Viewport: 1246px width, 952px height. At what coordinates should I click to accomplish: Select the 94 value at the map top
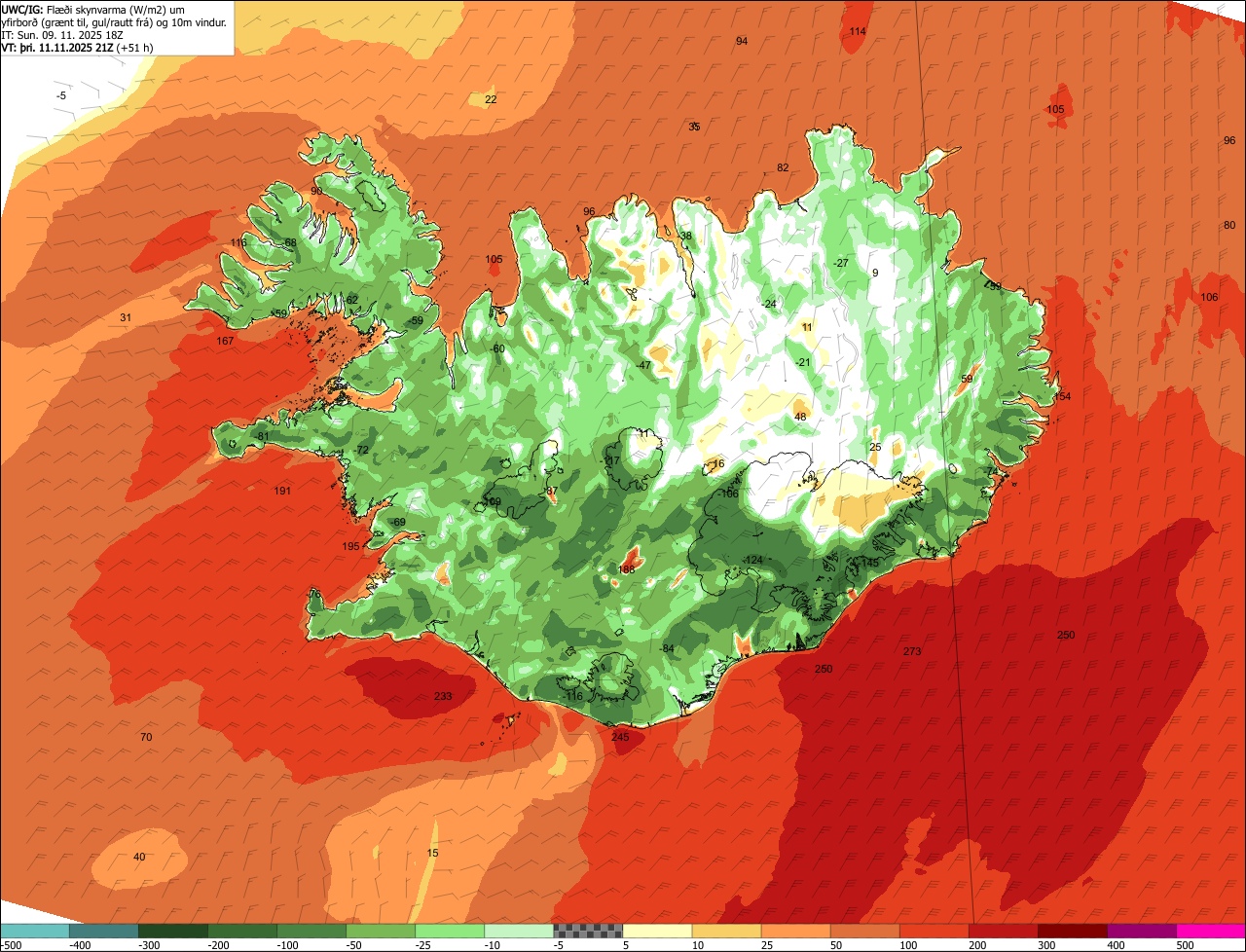[742, 41]
